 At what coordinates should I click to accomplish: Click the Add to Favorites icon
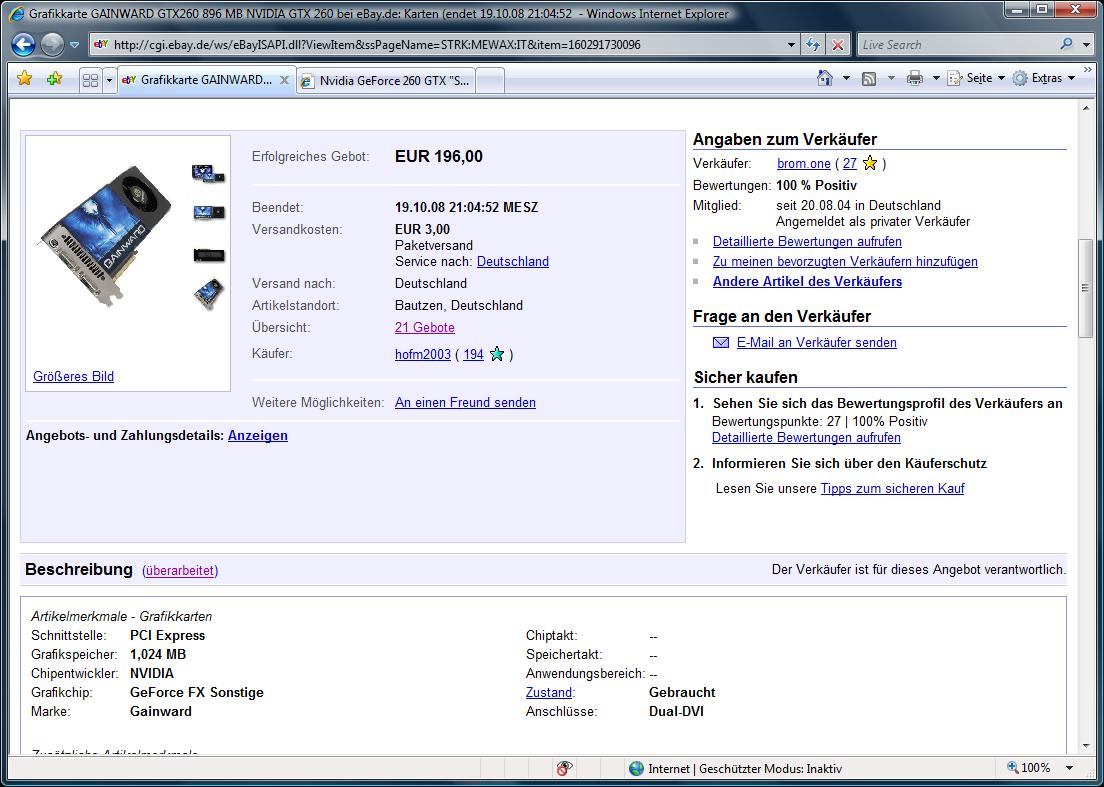click(x=54, y=79)
